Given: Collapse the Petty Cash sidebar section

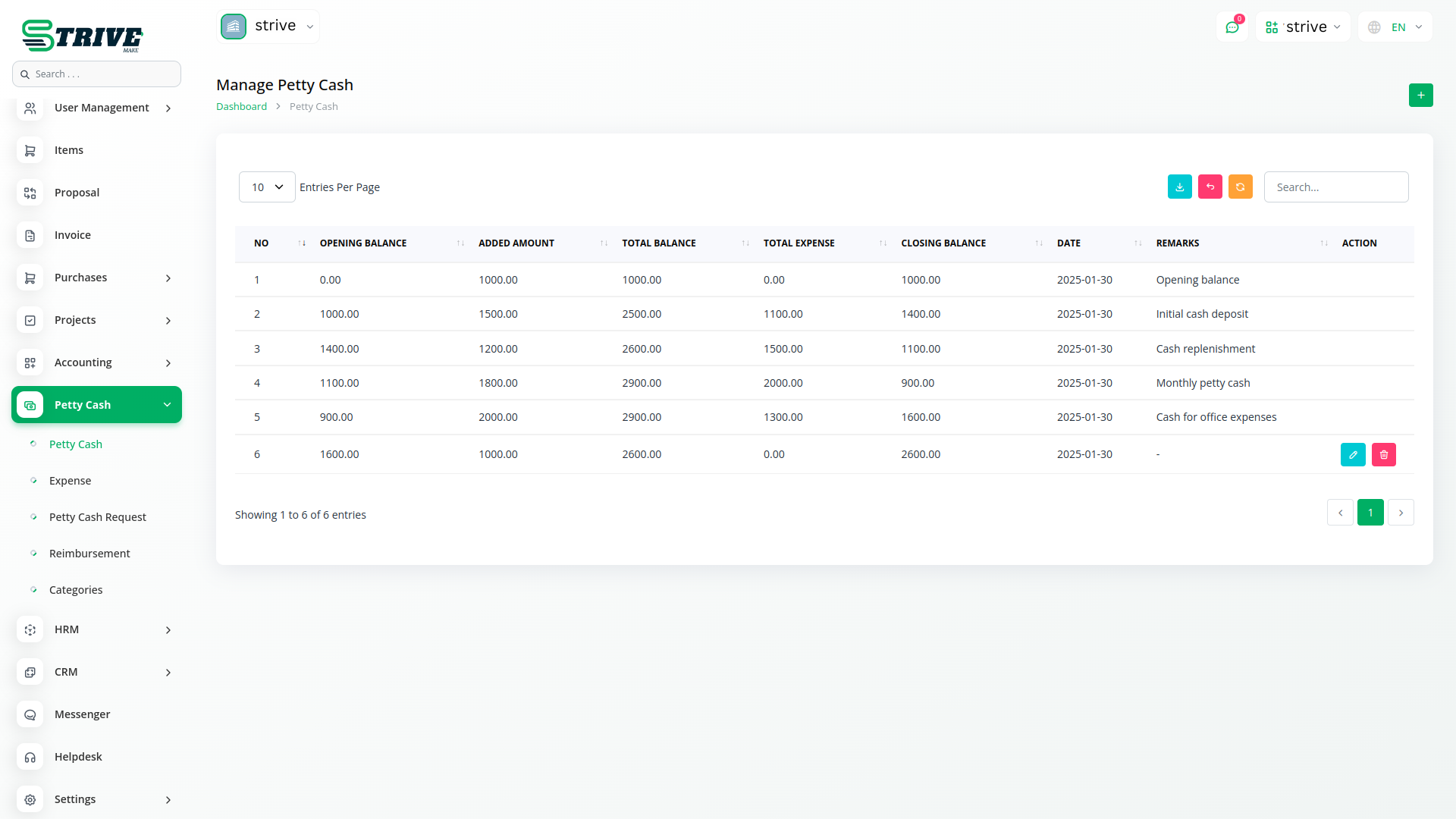Looking at the screenshot, I should coord(96,405).
